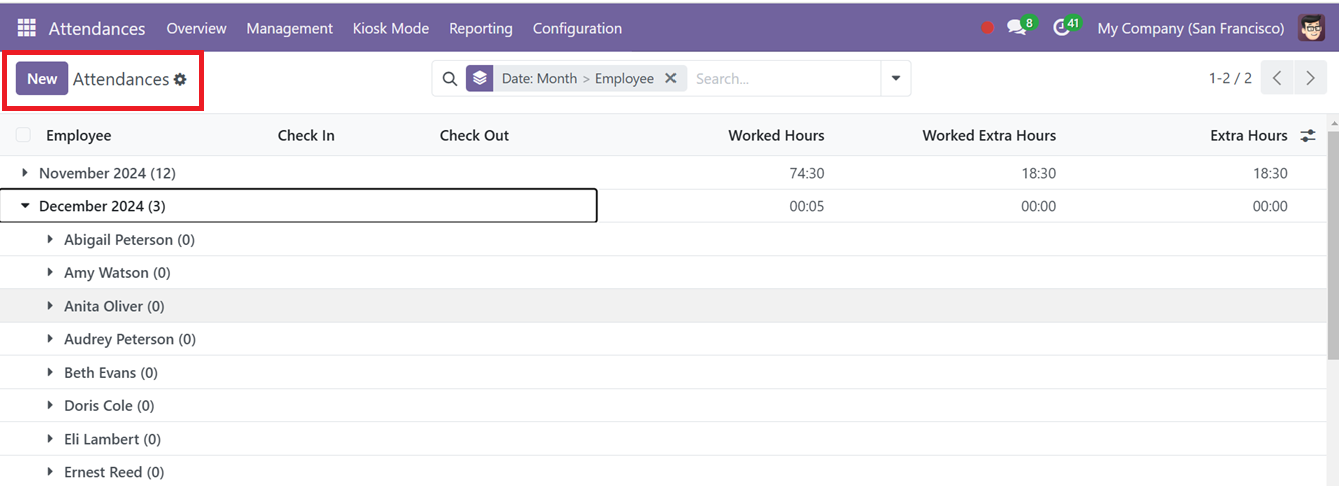Toggle the search options dropdown arrow
The width and height of the screenshot is (1339, 486).
point(896,78)
